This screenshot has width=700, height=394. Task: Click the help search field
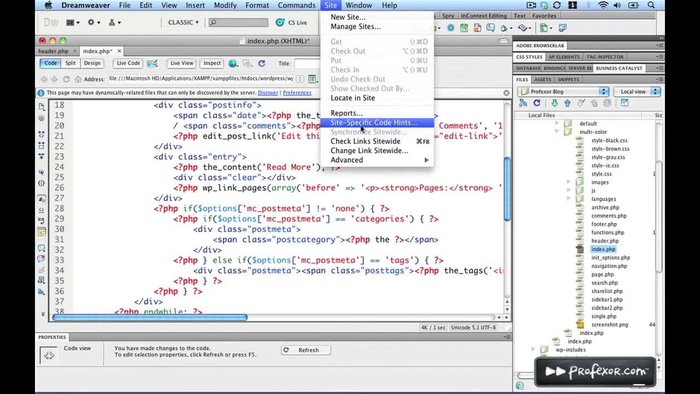[x=238, y=22]
